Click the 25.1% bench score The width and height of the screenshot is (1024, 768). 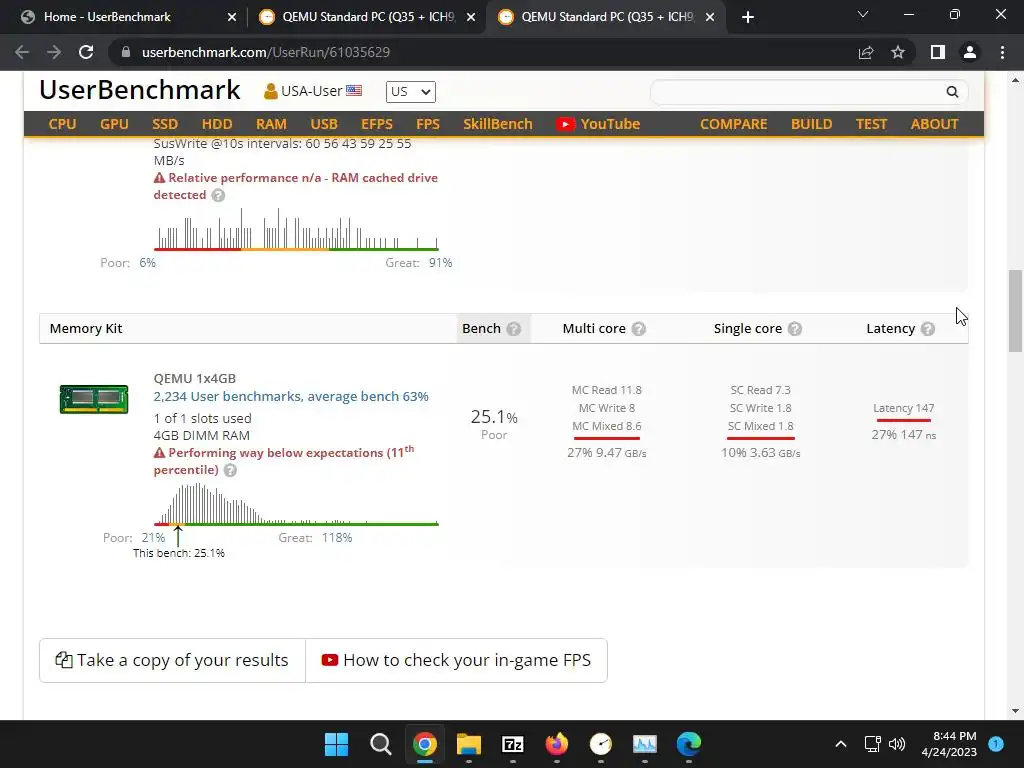pyautogui.click(x=494, y=417)
